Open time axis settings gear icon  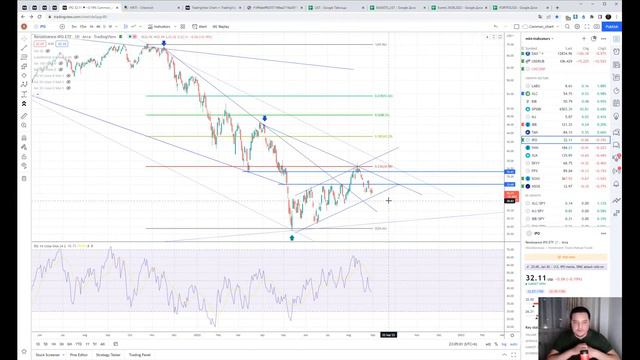[512, 335]
